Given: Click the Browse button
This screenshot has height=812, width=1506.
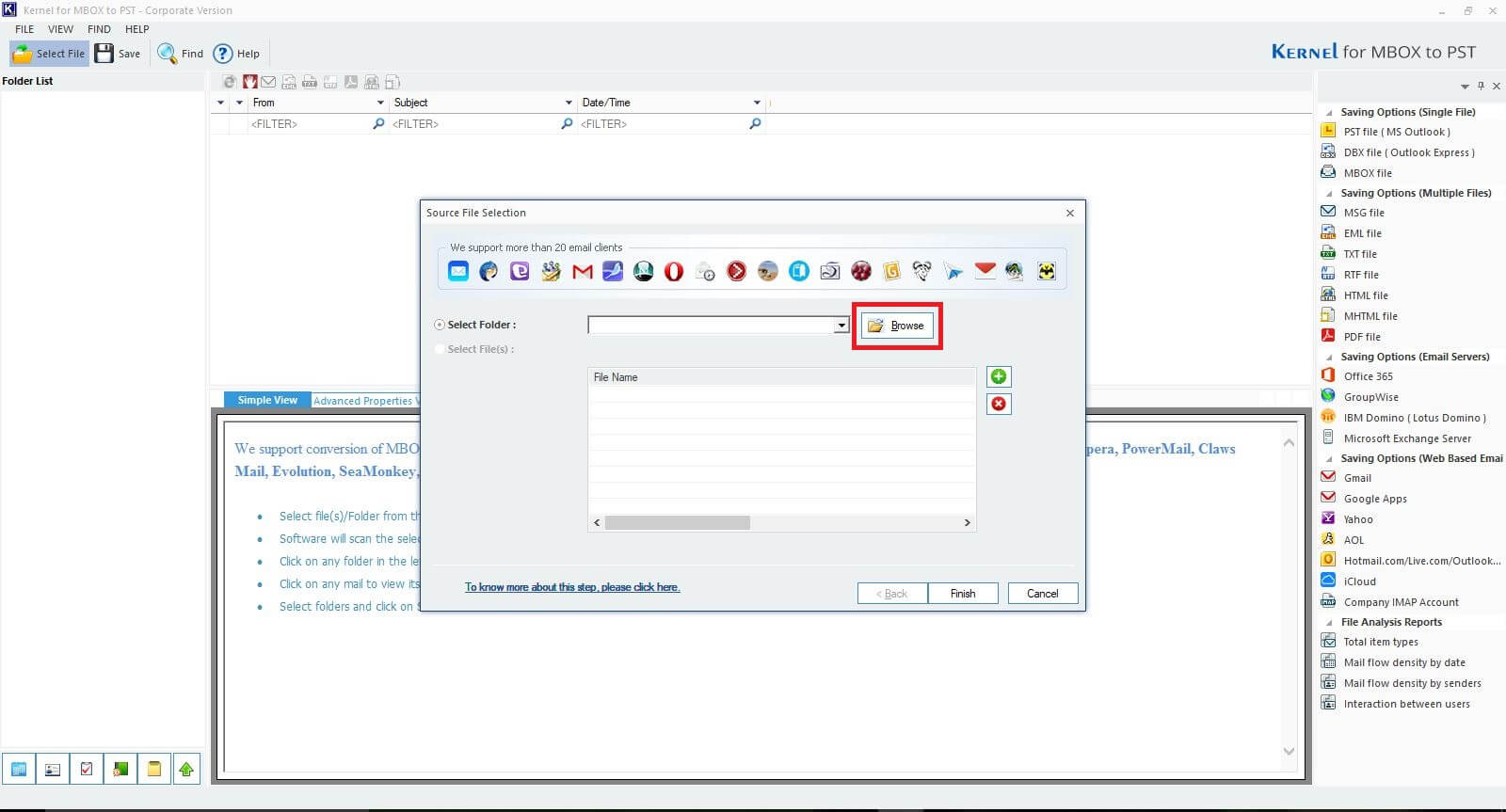Looking at the screenshot, I should [x=897, y=326].
